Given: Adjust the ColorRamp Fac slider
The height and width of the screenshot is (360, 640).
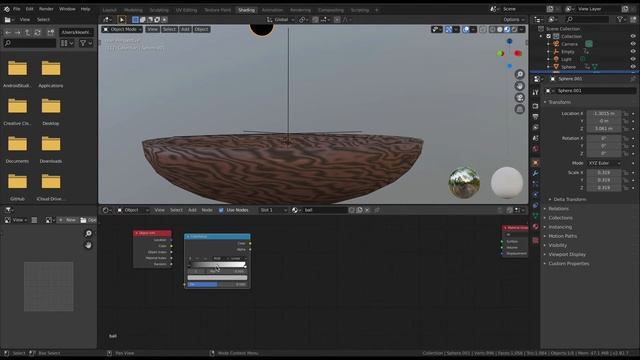Looking at the screenshot, I should click(x=217, y=284).
